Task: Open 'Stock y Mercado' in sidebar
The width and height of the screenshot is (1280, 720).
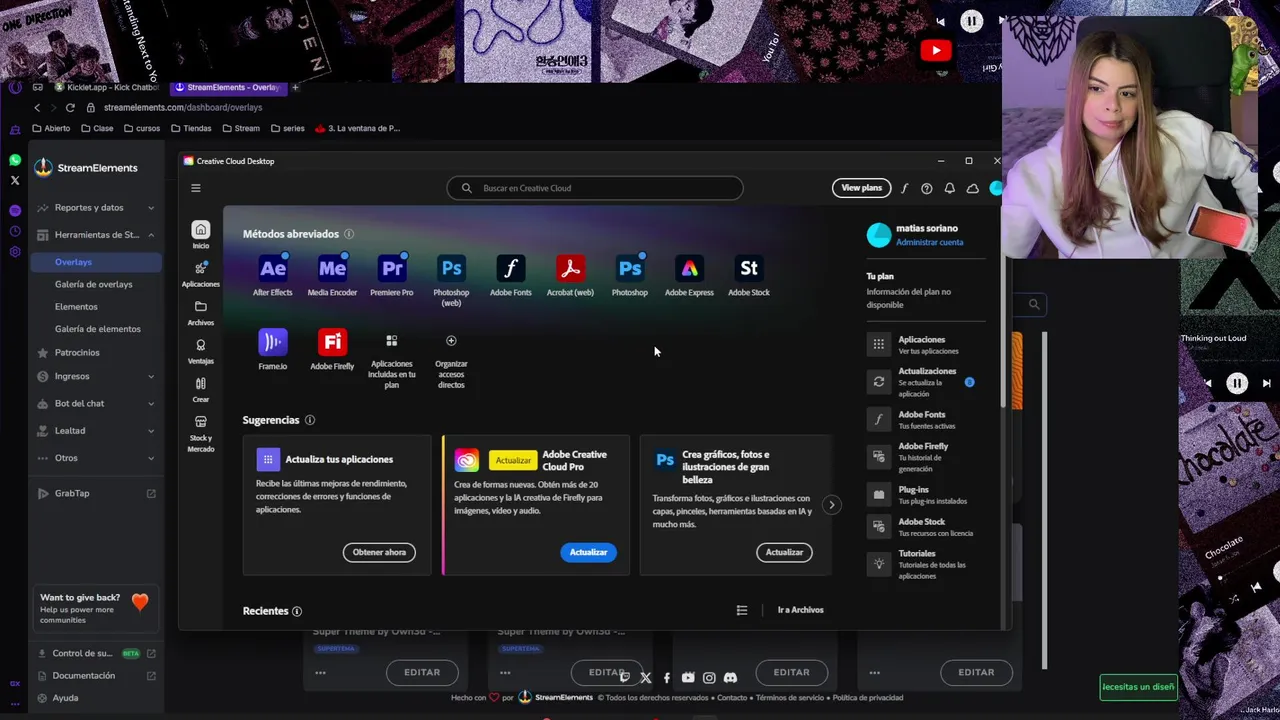Action: (x=201, y=434)
